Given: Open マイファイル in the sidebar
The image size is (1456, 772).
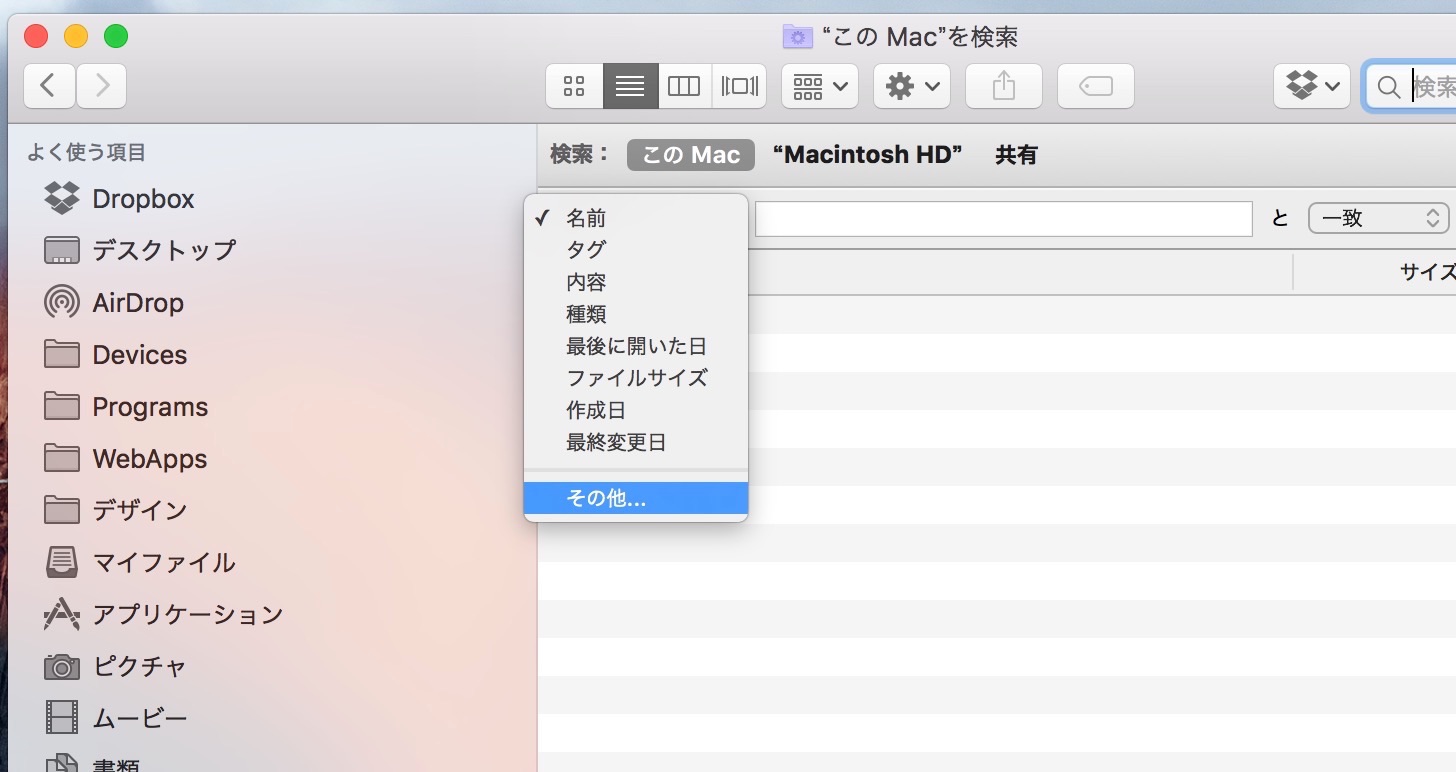Looking at the screenshot, I should 140,562.
